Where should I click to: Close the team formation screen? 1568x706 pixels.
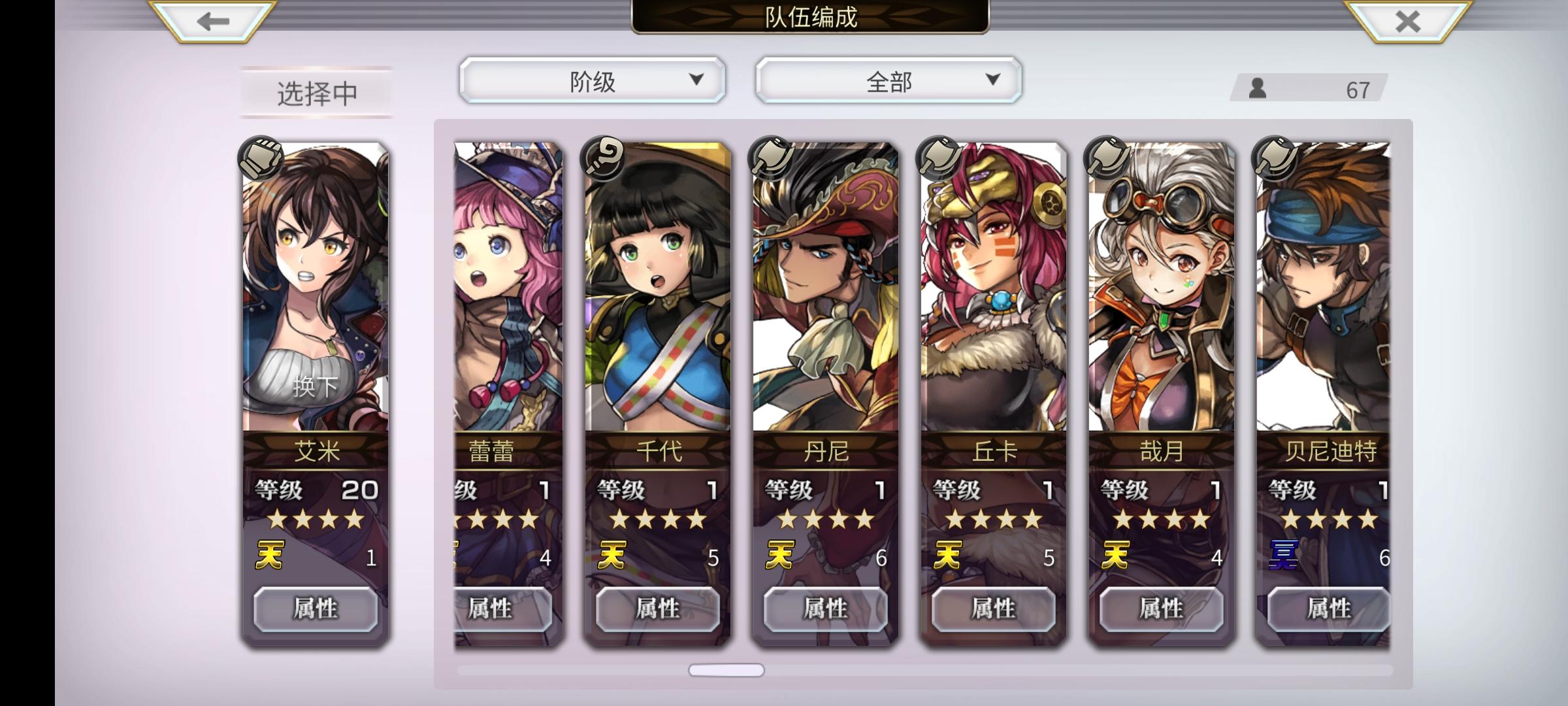[x=1407, y=21]
